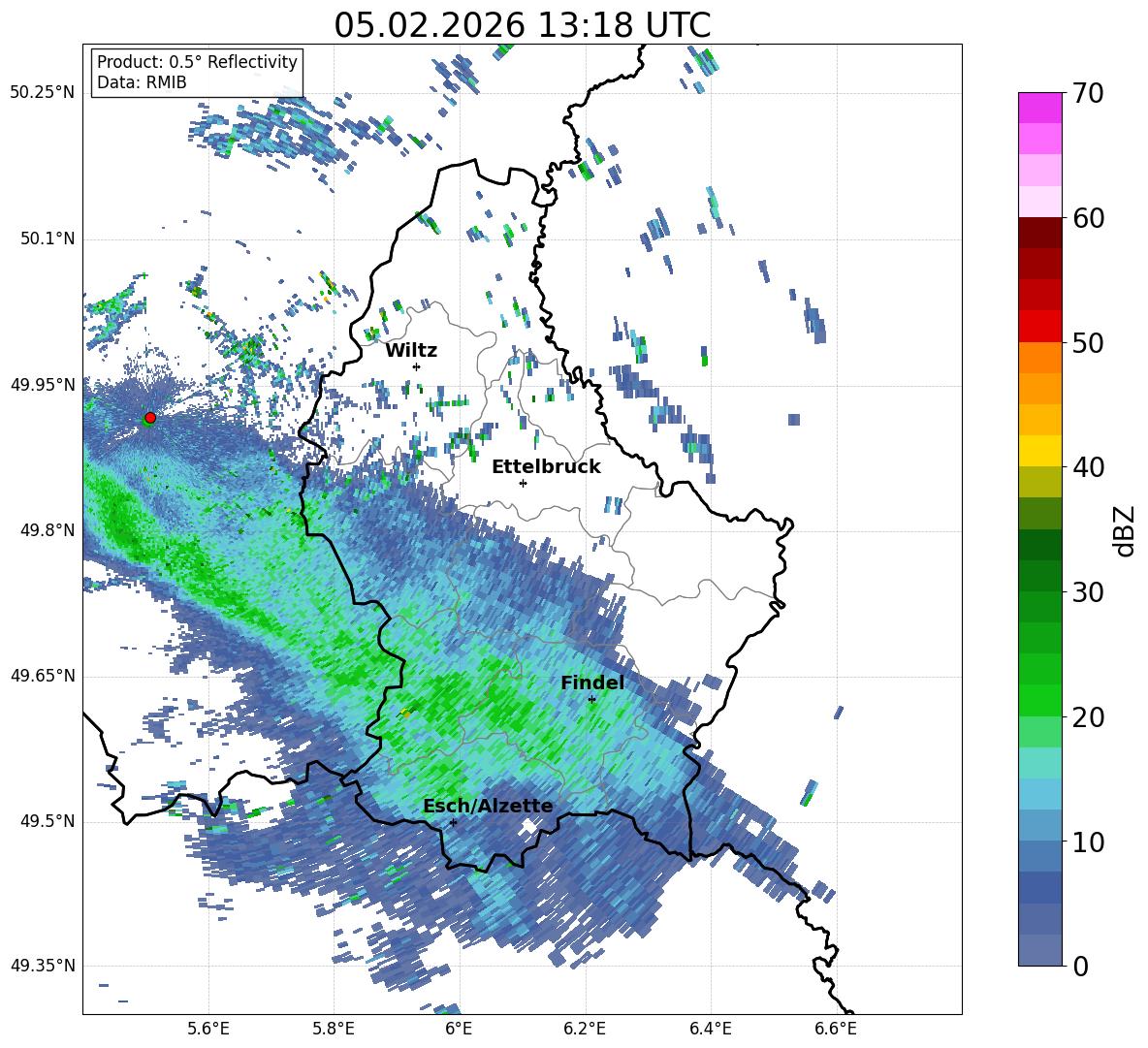Click the 6.2°E longitude label
1148x1048 pixels.
pos(585,1029)
